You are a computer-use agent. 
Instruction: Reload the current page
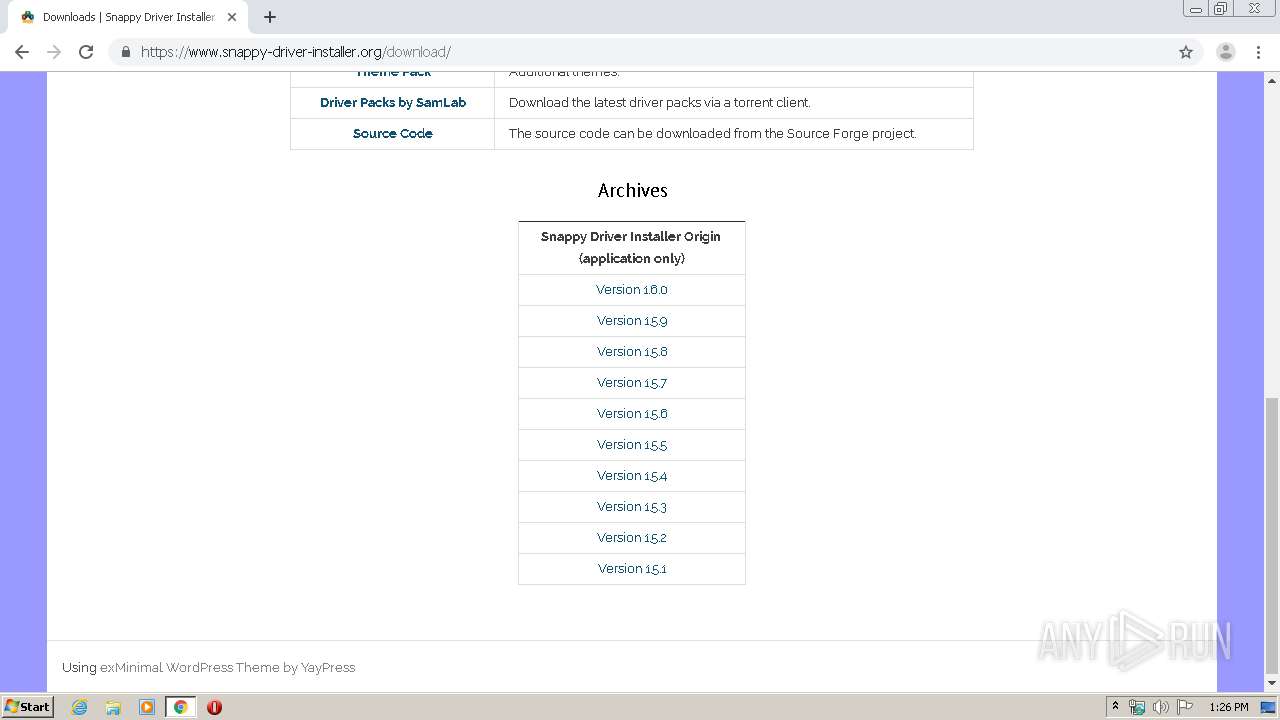coord(86,52)
